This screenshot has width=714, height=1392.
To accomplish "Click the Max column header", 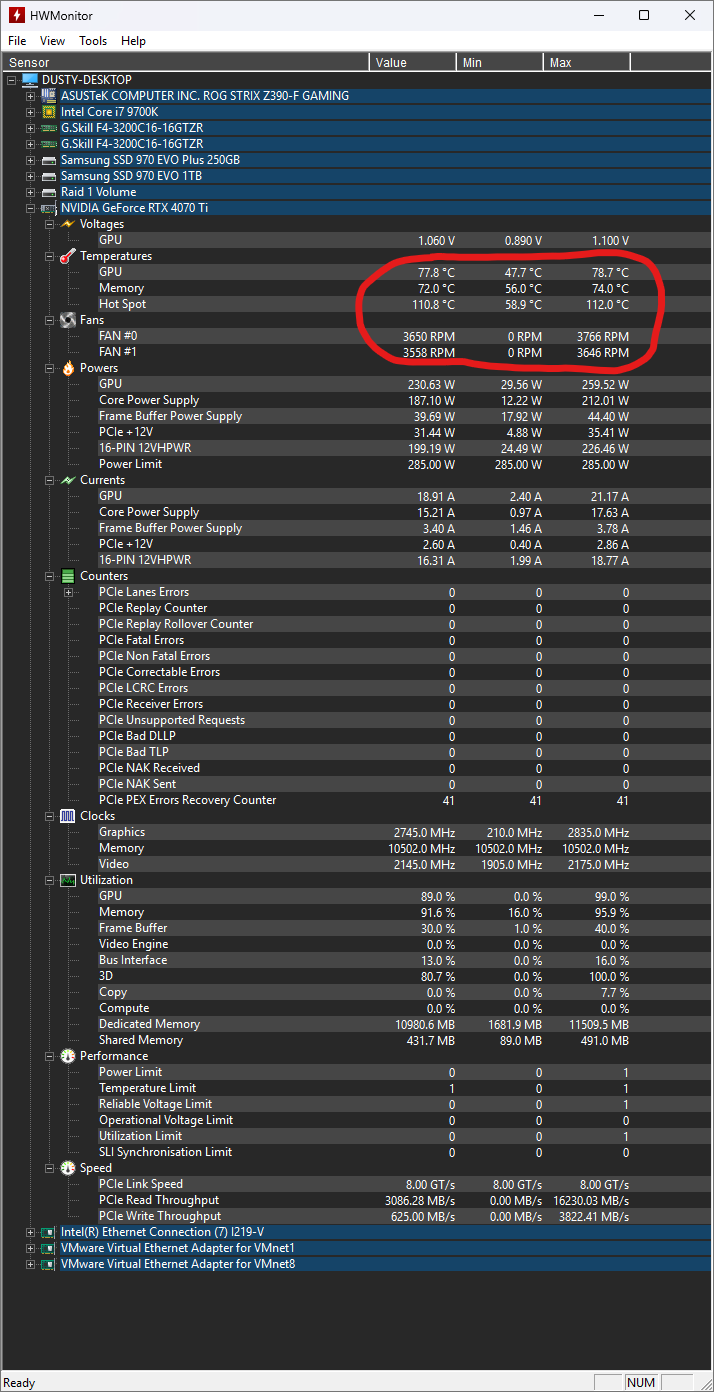I will pyautogui.click(x=587, y=62).
